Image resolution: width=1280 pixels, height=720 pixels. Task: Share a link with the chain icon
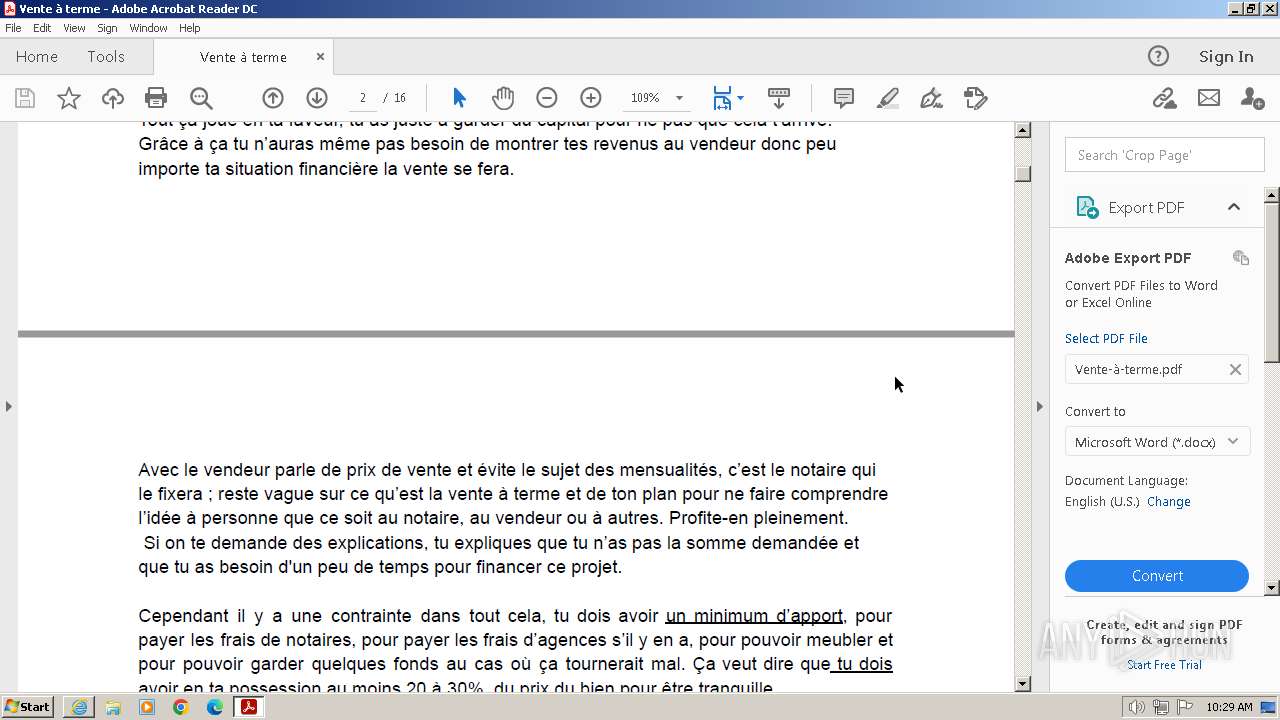point(1164,98)
